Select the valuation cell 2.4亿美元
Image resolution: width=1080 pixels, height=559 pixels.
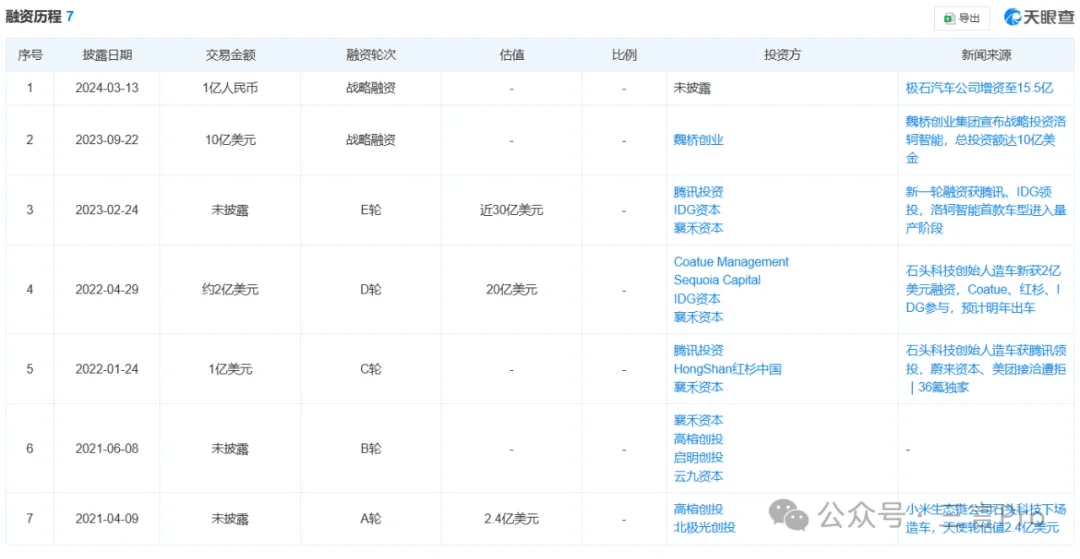[511, 518]
